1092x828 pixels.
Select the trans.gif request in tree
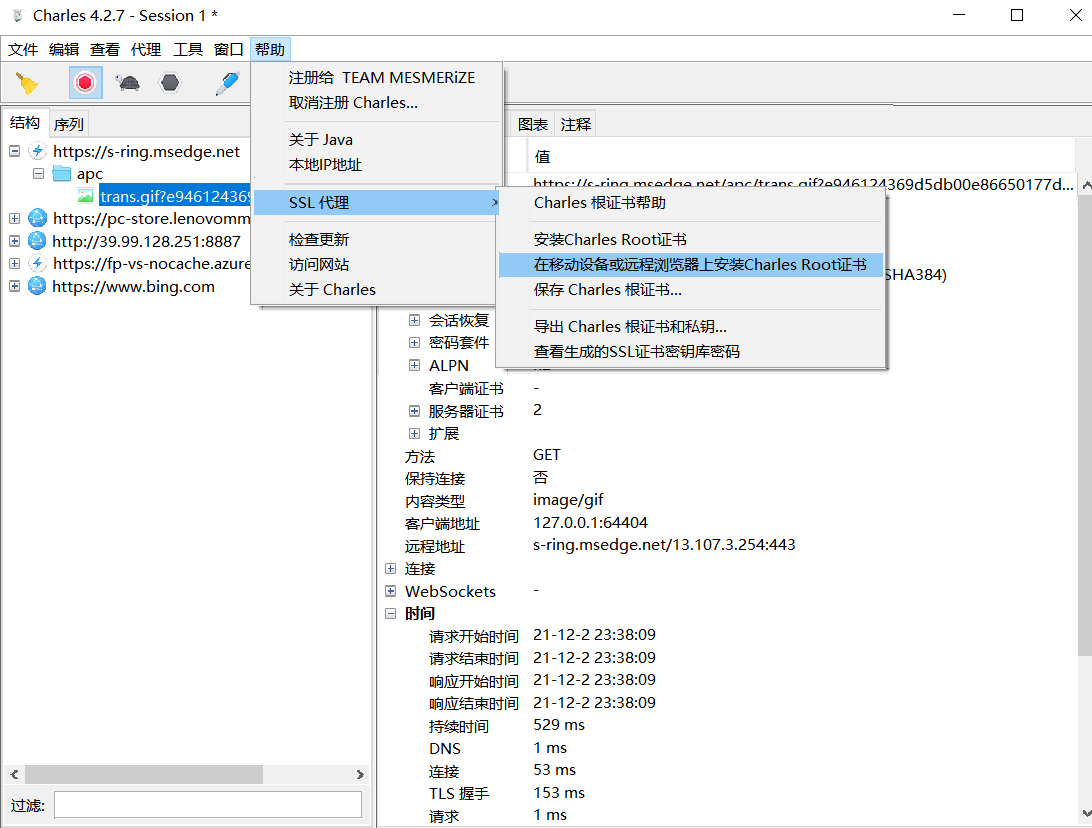(174, 196)
